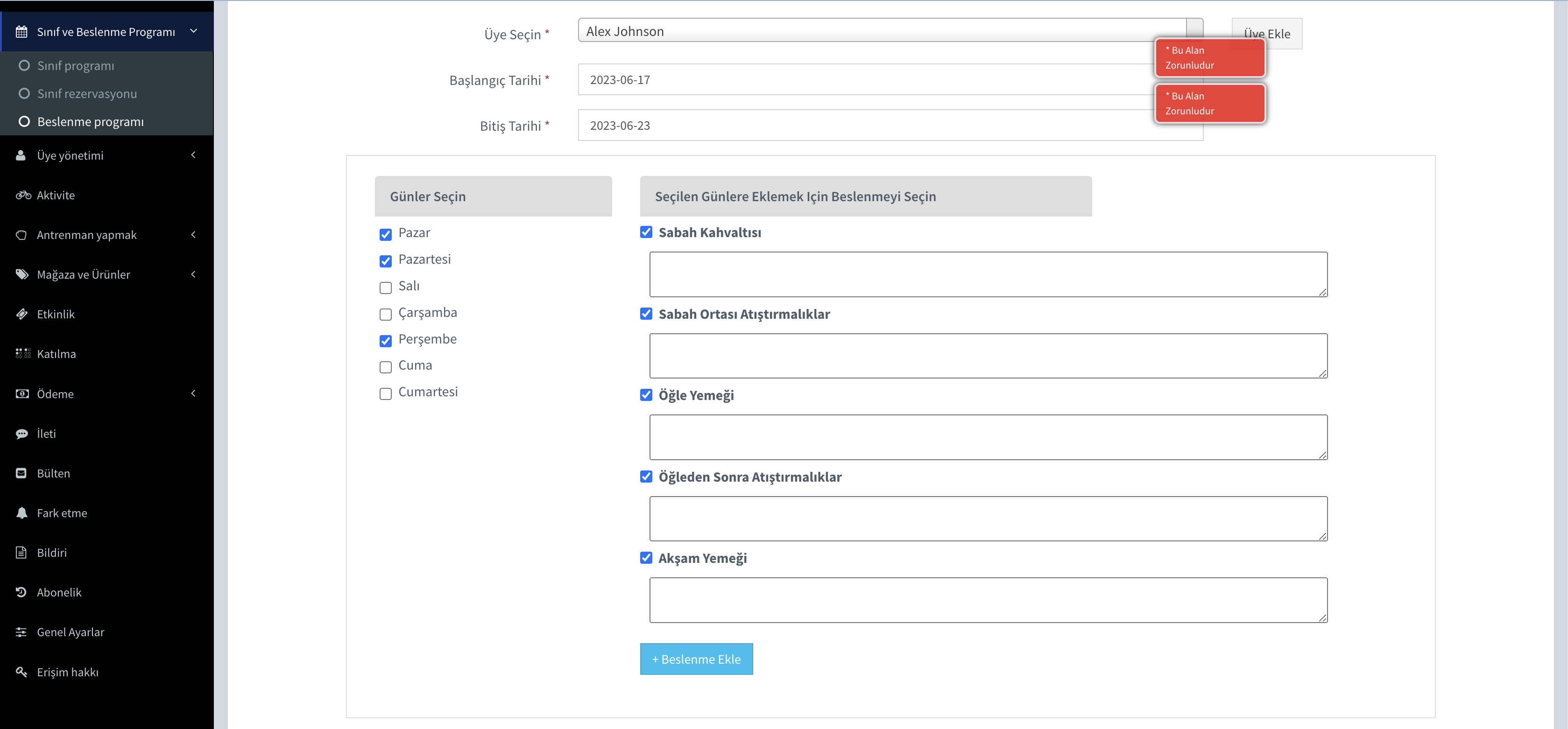The width and height of the screenshot is (1568, 729).
Task: Open the Üye Seçin member dropdown
Action: click(x=890, y=30)
